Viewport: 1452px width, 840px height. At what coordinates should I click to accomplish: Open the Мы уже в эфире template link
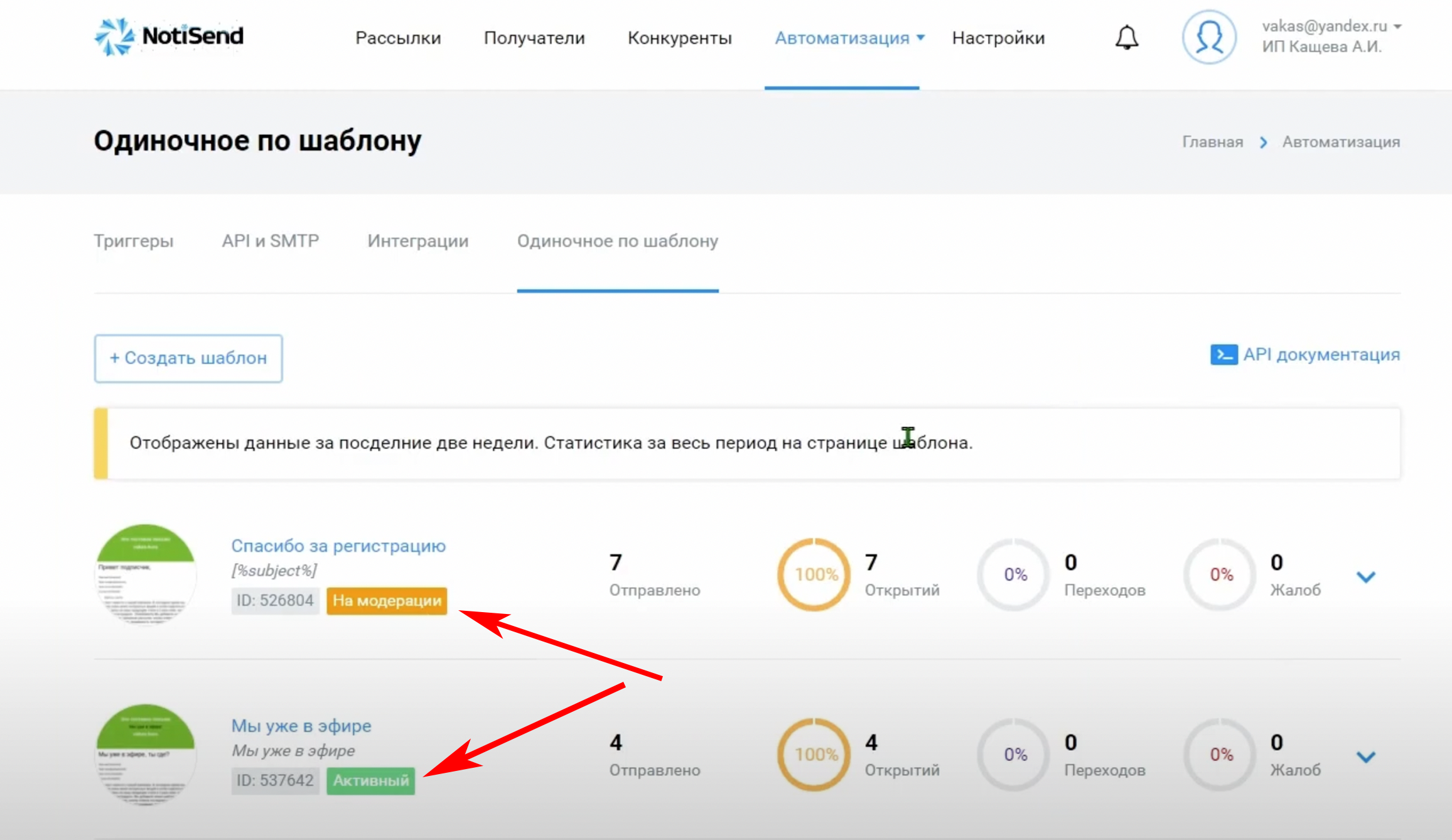(x=301, y=726)
